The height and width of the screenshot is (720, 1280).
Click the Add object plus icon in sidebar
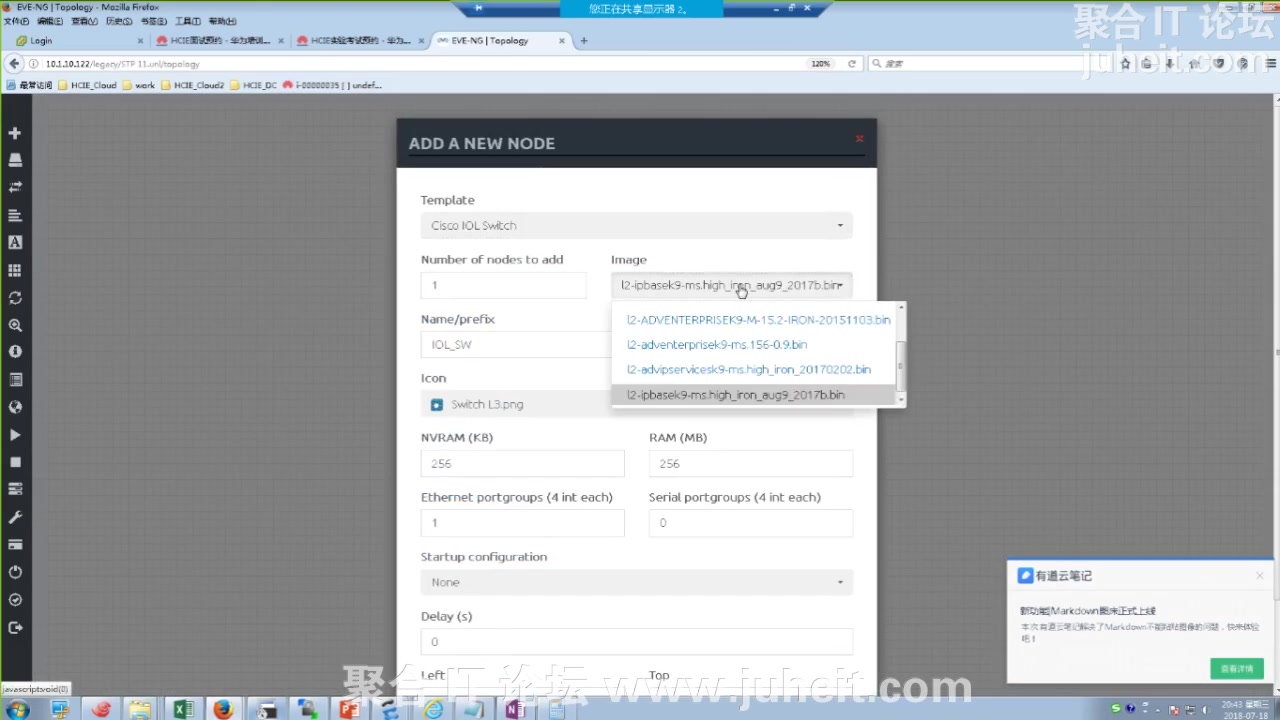click(x=15, y=133)
